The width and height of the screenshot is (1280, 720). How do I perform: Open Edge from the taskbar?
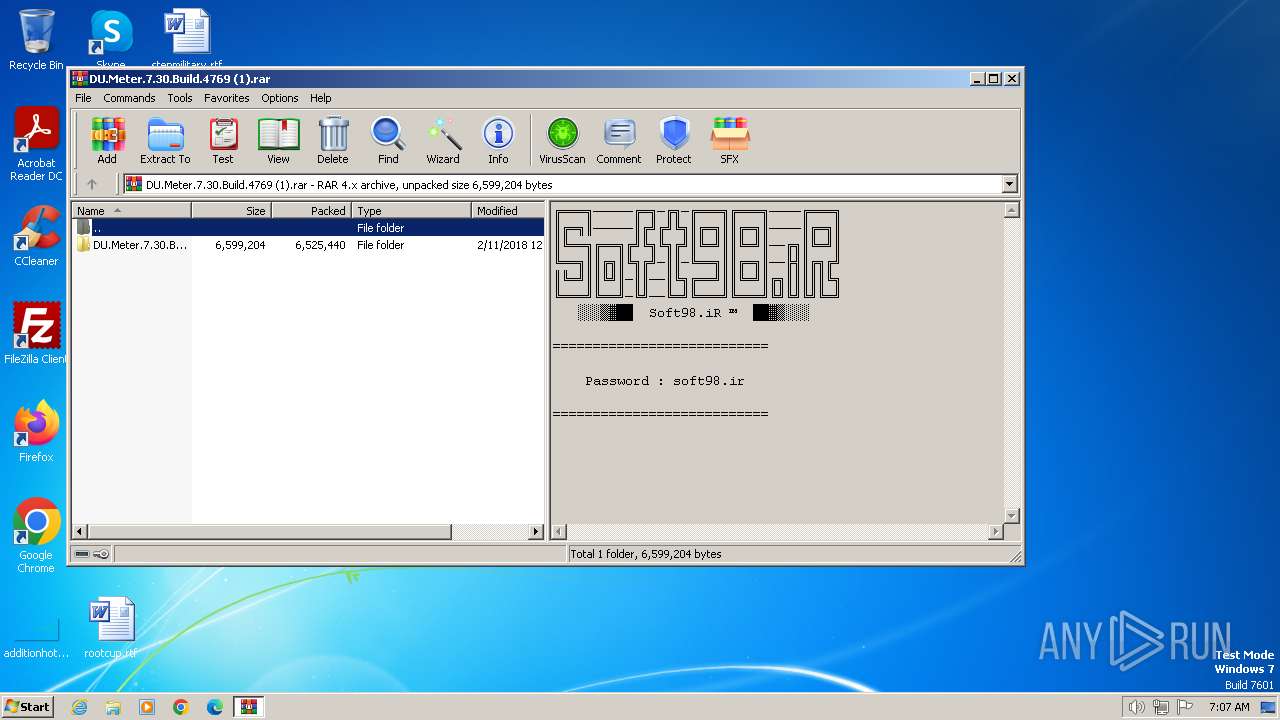215,707
